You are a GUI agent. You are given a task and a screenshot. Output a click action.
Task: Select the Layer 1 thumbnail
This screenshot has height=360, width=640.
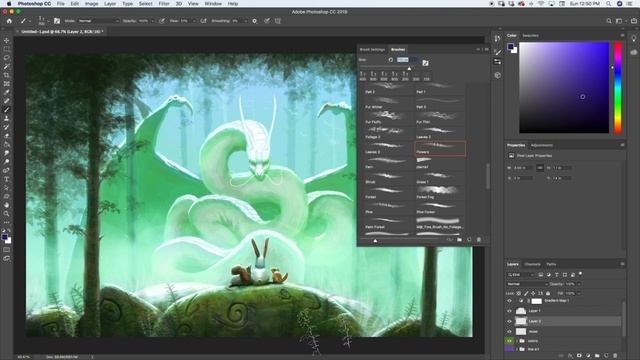pyautogui.click(x=521, y=311)
